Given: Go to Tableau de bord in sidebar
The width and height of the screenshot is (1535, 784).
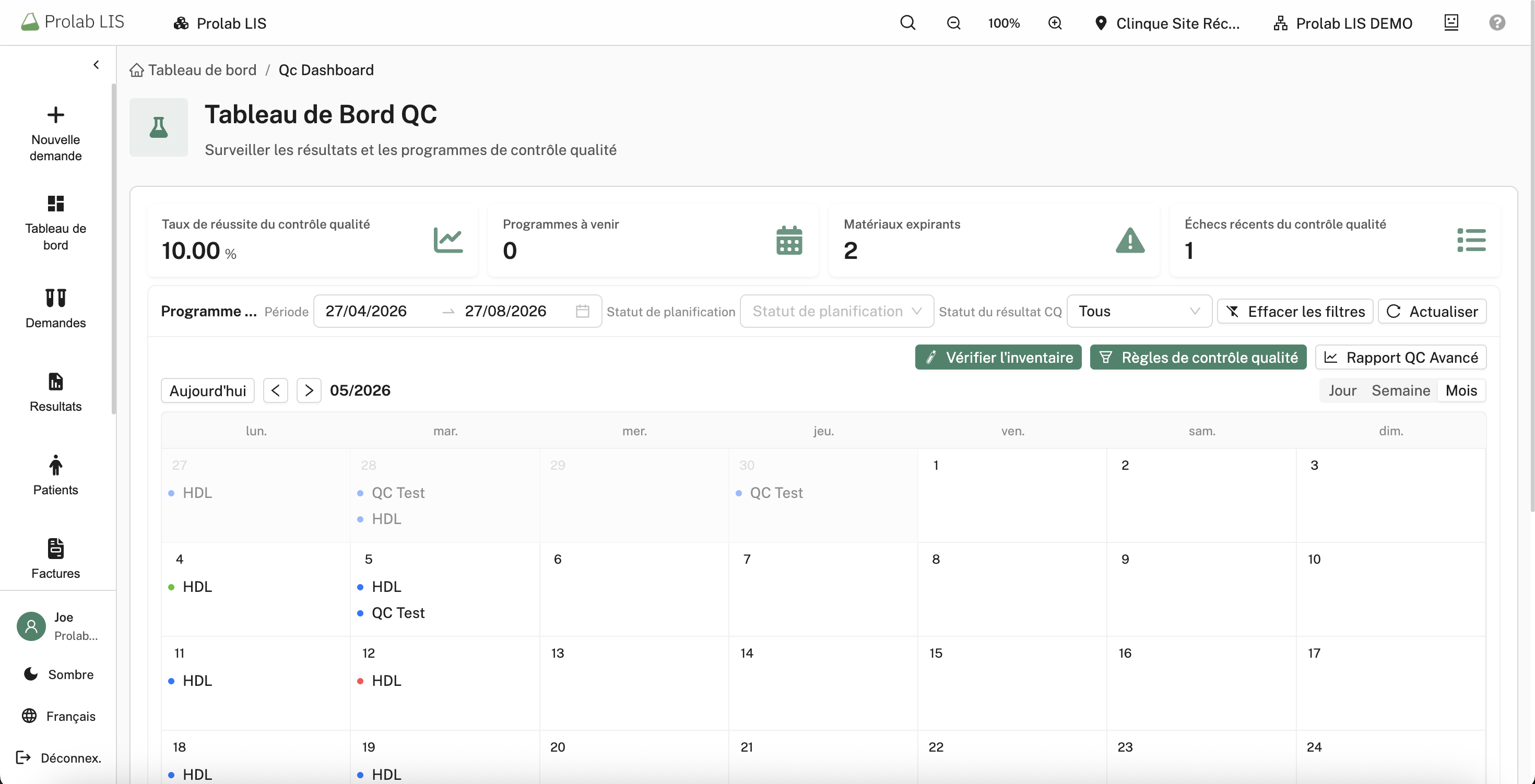Looking at the screenshot, I should pos(55,222).
